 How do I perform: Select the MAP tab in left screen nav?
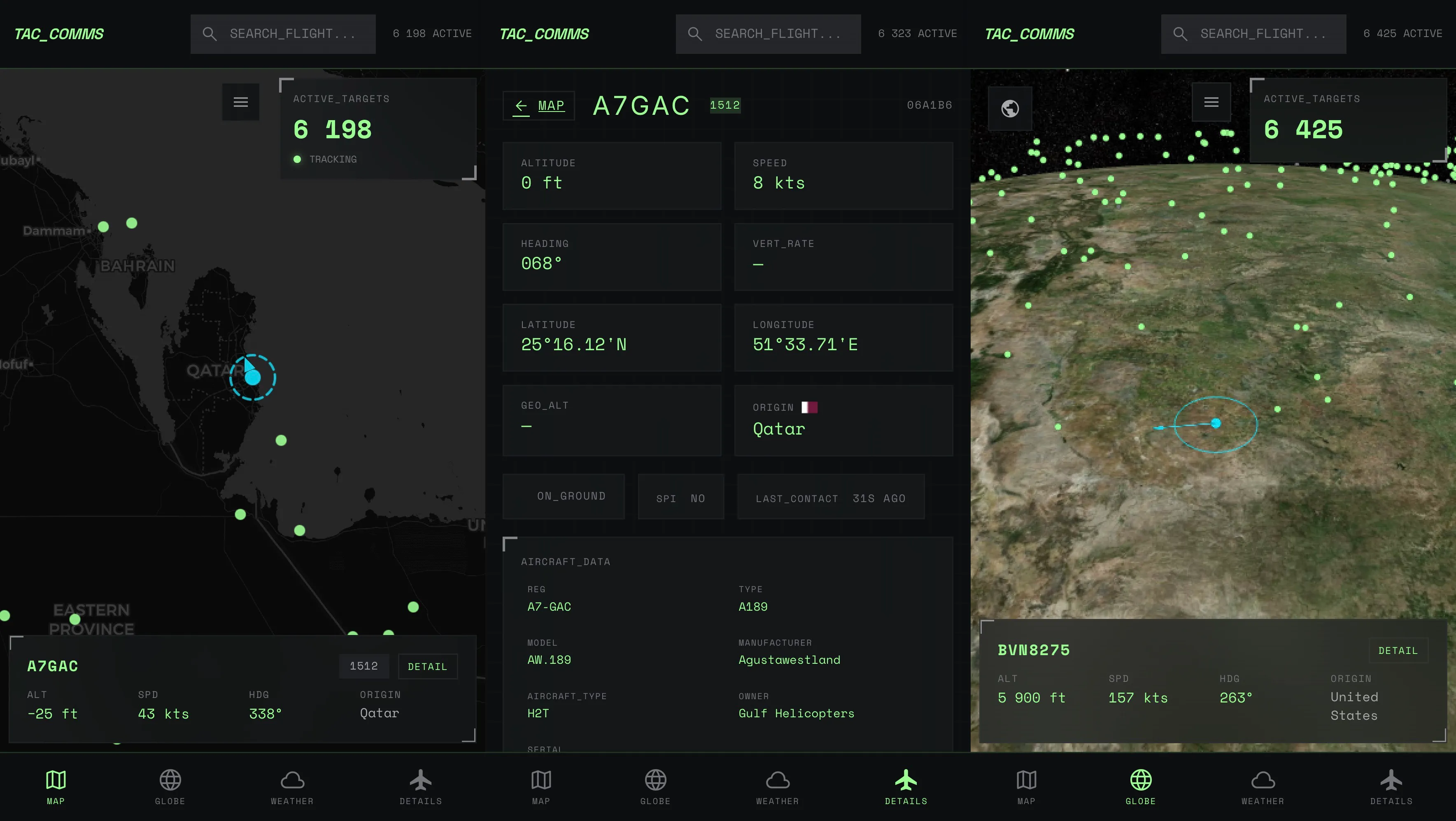(56, 787)
